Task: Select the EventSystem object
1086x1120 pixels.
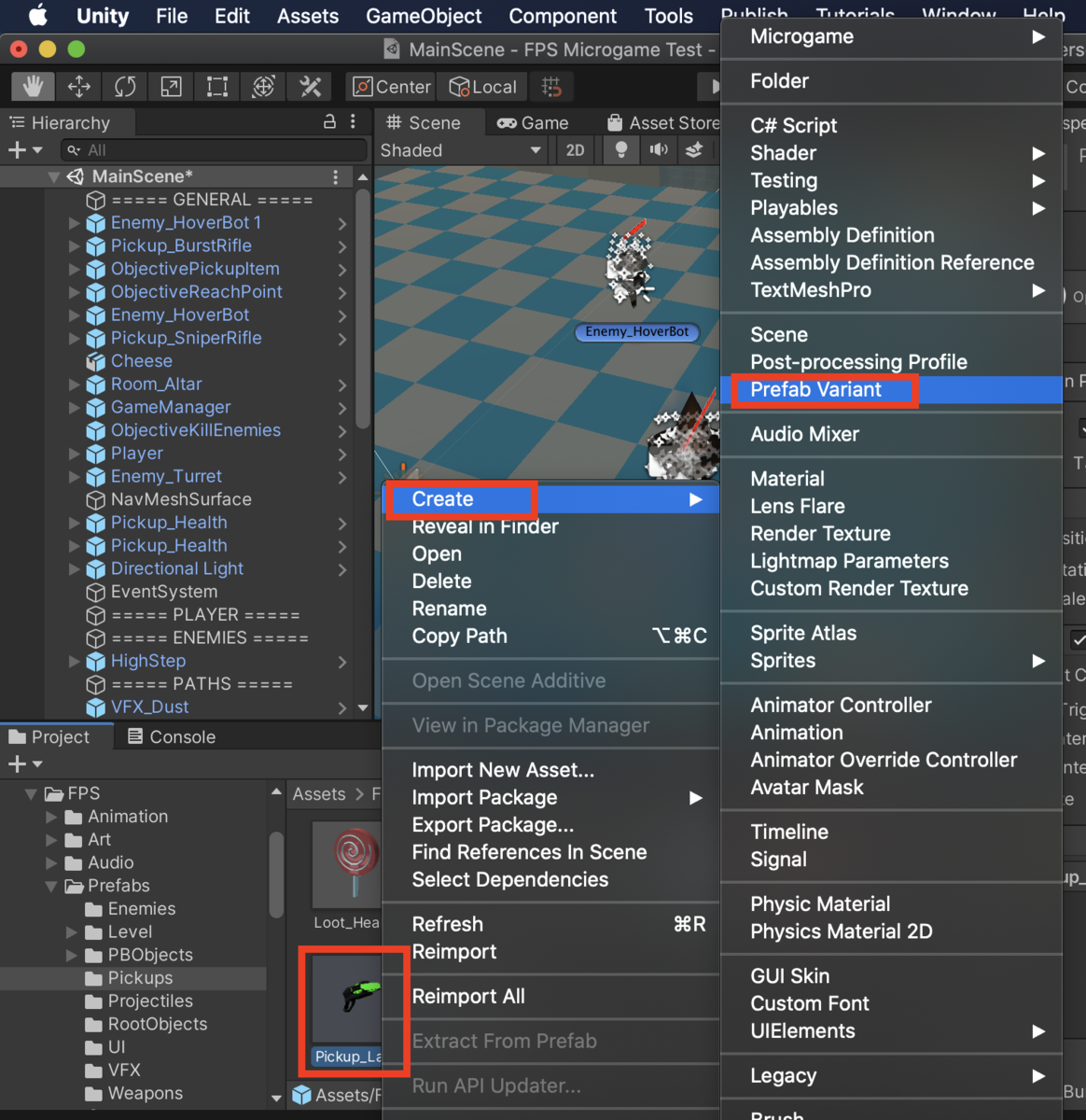Action: click(x=164, y=592)
